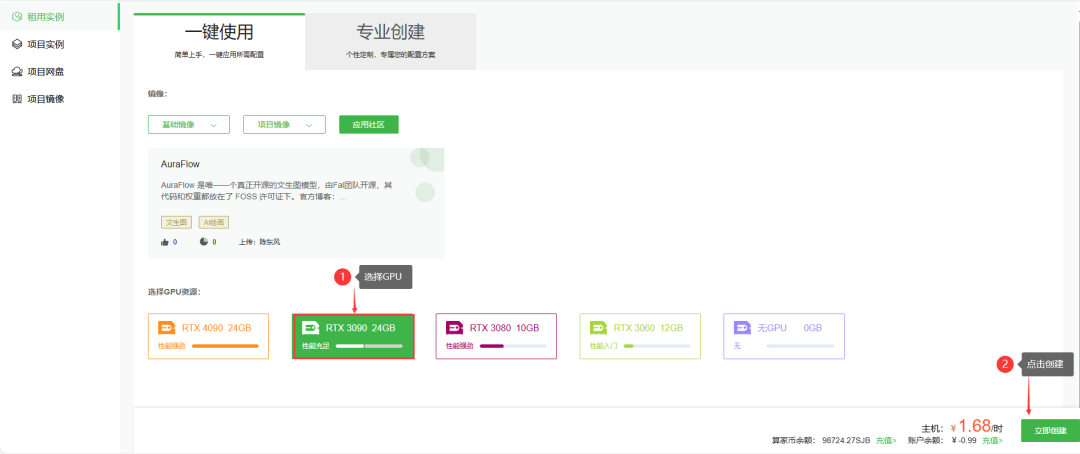This screenshot has height=454, width=1080.
Task: Click the 无GPU lavender card icon
Action: coord(742,328)
